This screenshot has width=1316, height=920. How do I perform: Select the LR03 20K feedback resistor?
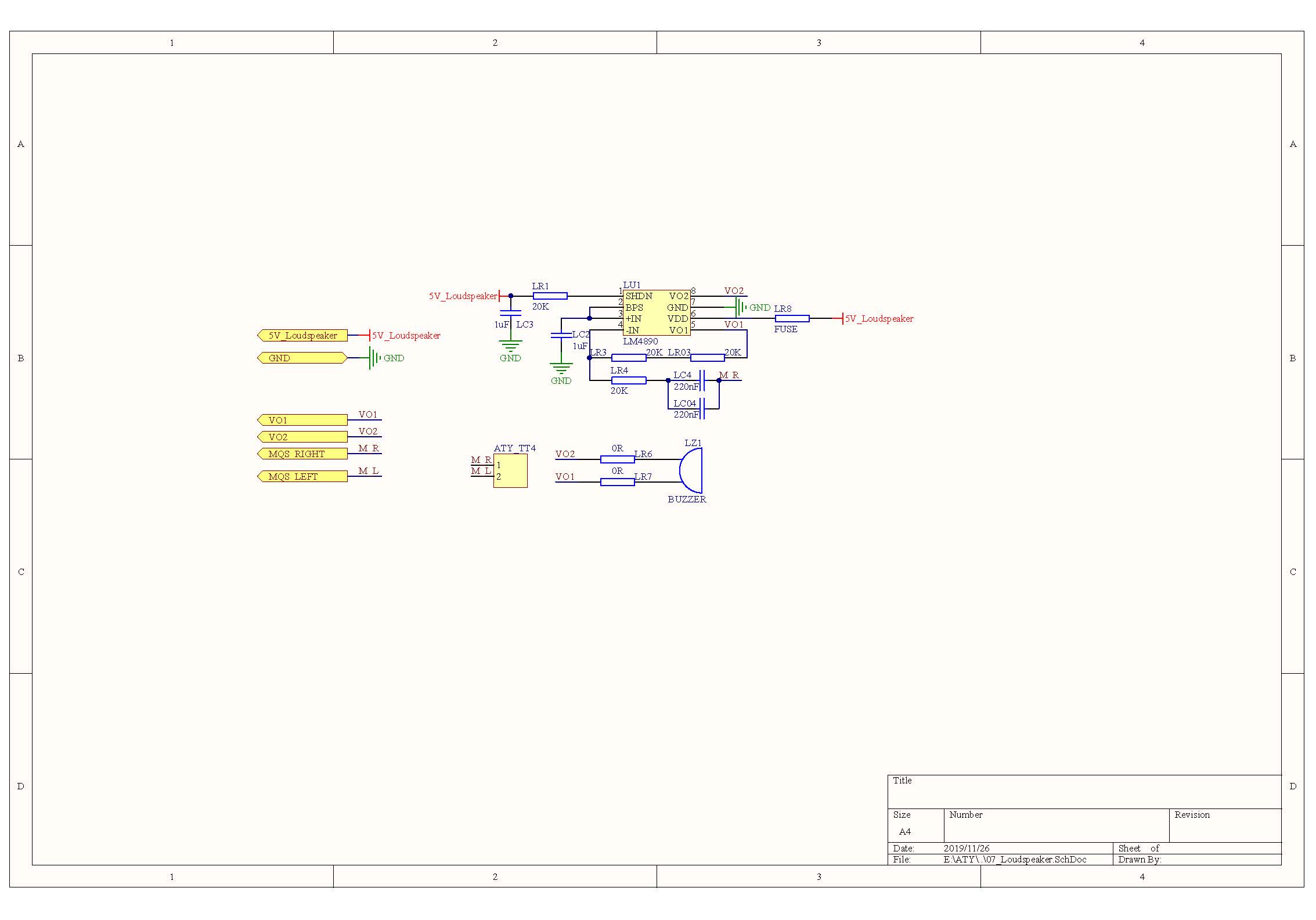(707, 358)
